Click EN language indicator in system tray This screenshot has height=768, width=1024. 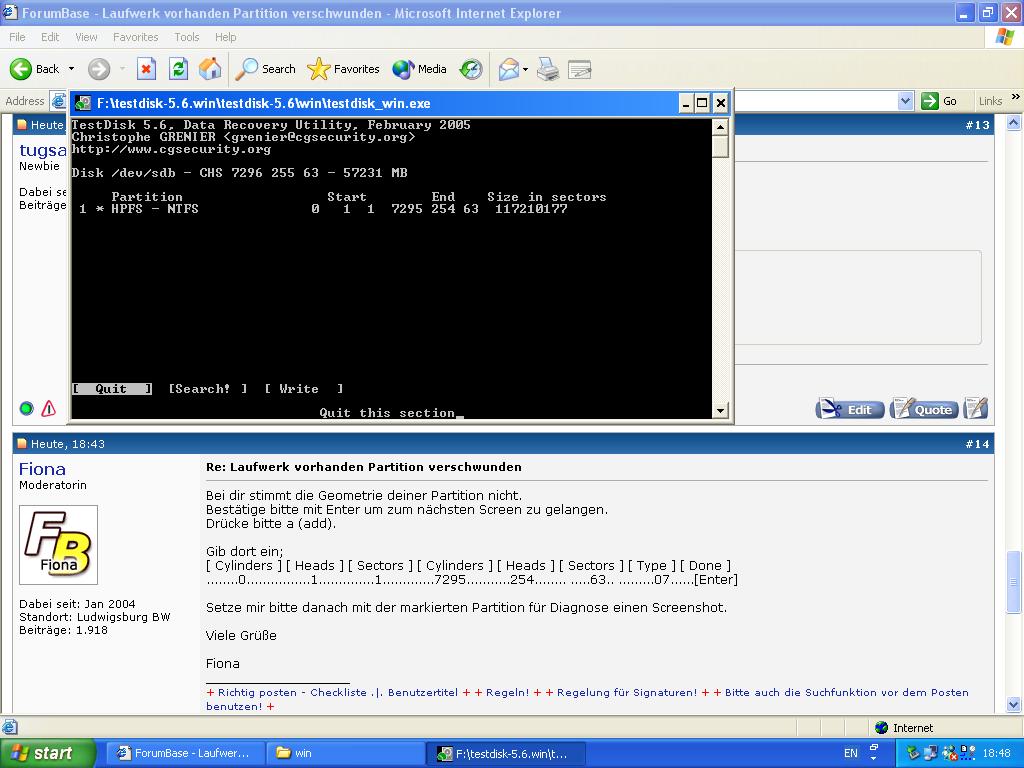[850, 753]
